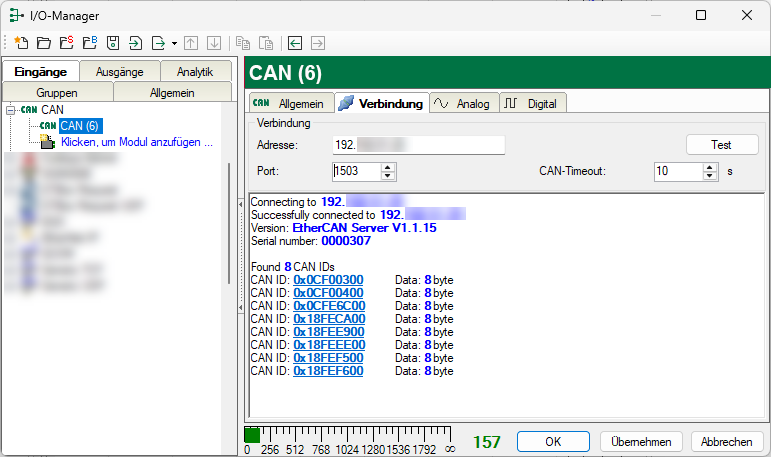Collapse the CAN tree node
Image resolution: width=771 pixels, height=457 pixels.
(10, 110)
